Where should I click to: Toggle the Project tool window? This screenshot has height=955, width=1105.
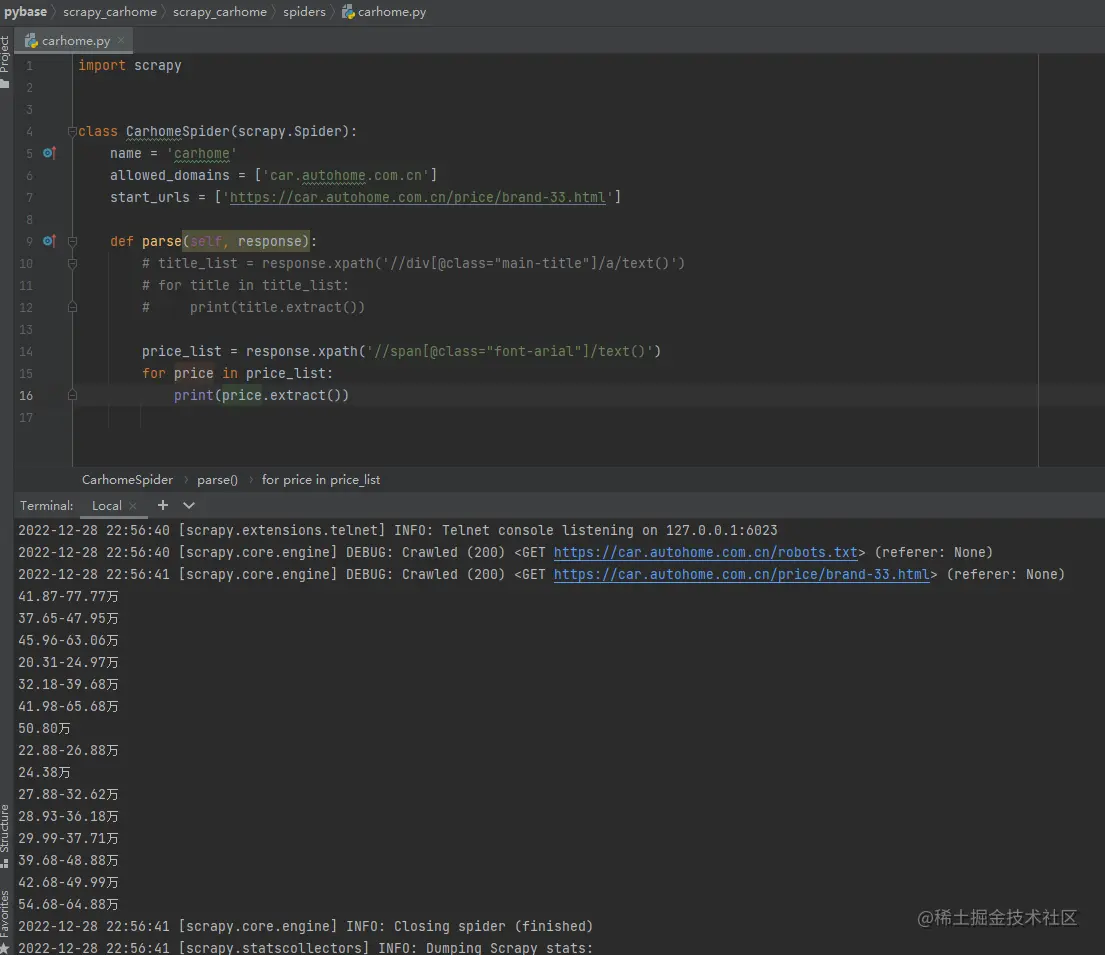[x=5, y=54]
